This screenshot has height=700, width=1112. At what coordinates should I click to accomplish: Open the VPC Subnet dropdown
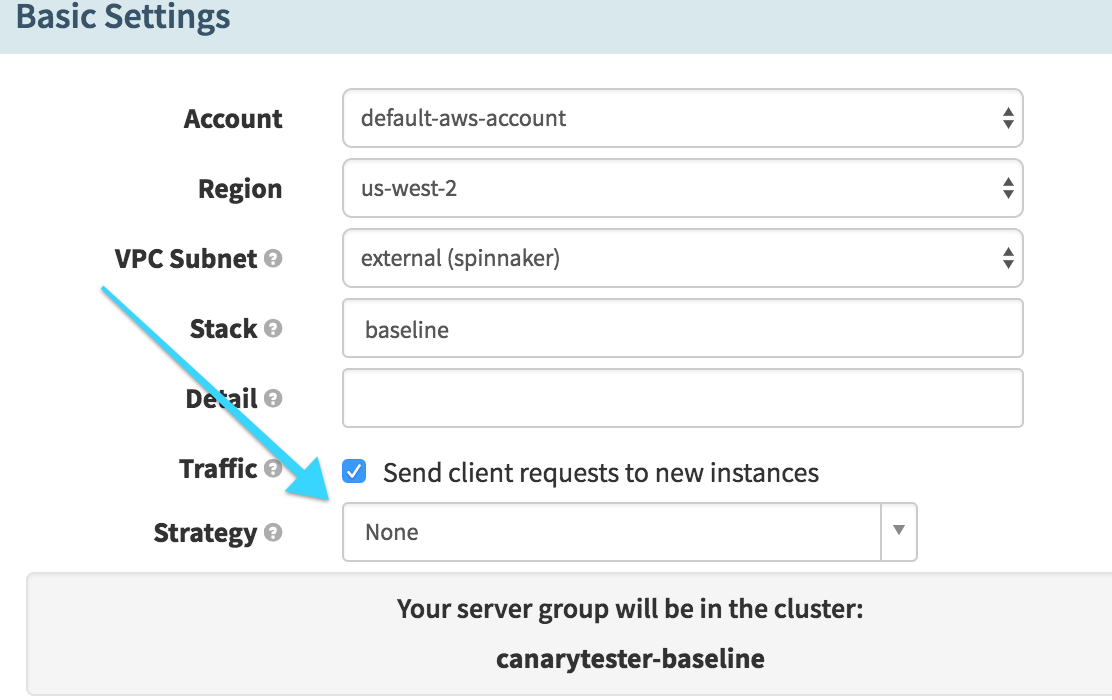682,258
